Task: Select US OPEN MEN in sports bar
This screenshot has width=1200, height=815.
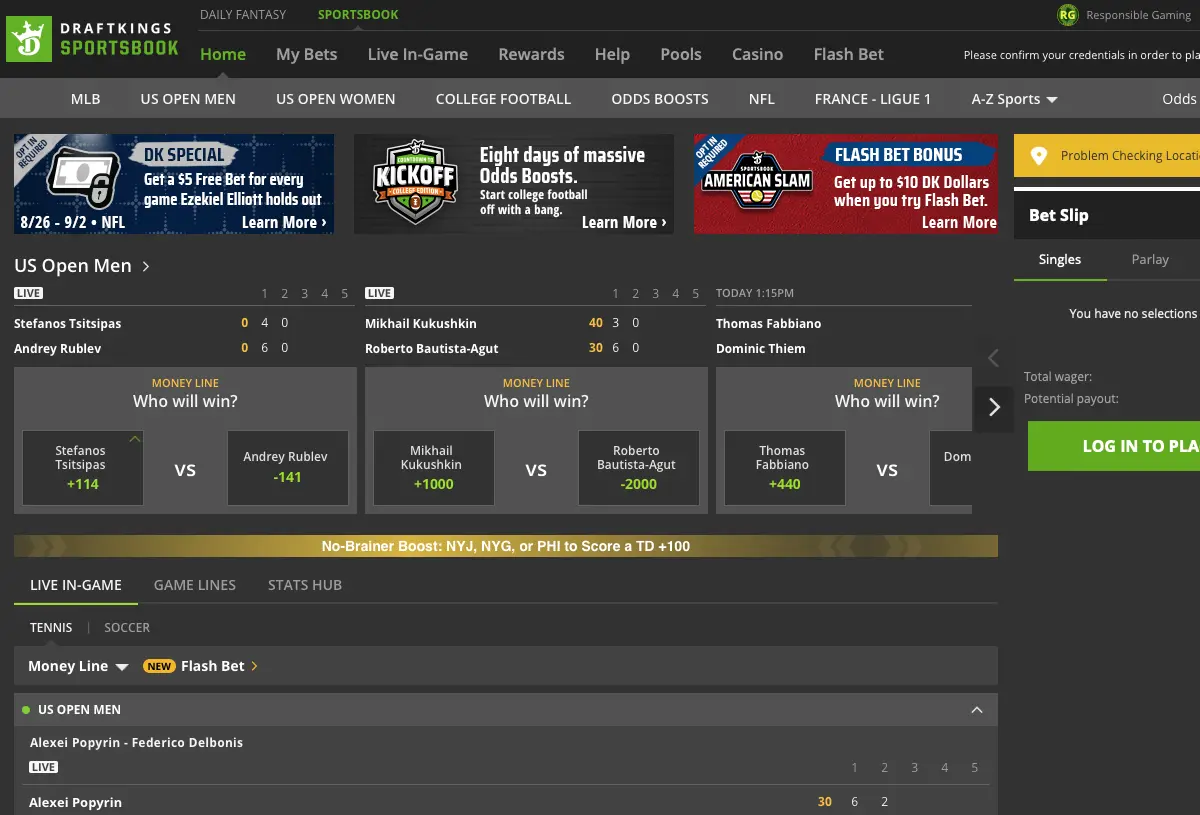Action: point(188,99)
